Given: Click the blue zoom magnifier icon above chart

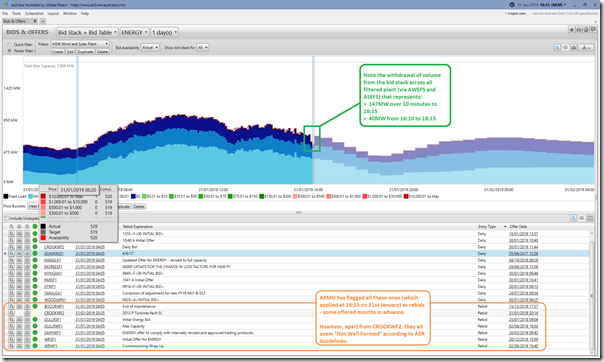Looking at the screenshot, I should tap(557, 47).
